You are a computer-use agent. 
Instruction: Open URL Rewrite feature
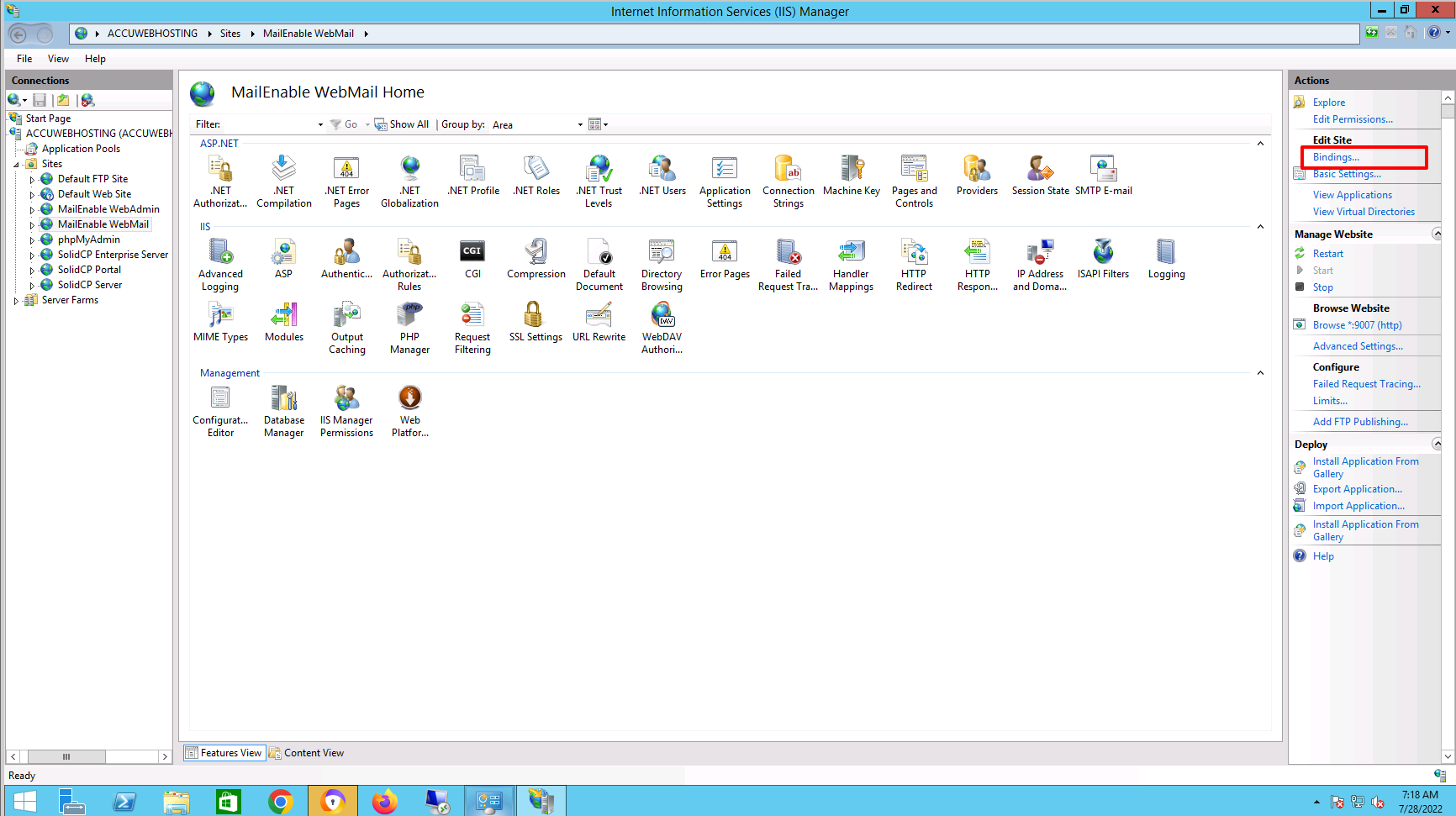pyautogui.click(x=599, y=322)
